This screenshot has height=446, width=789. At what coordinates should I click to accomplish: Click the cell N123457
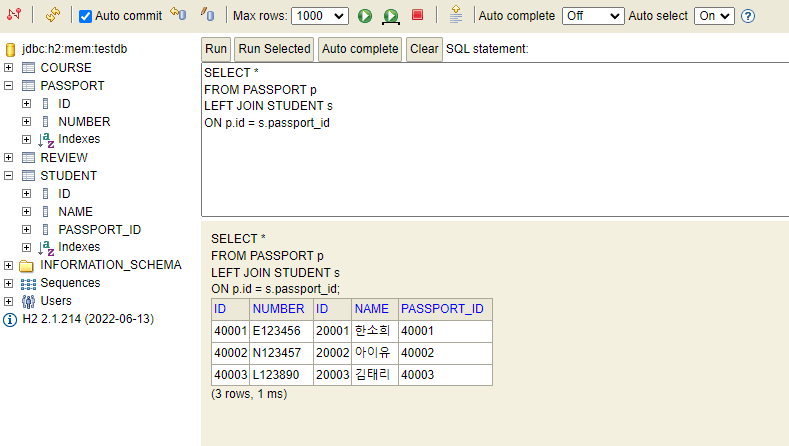point(281,353)
